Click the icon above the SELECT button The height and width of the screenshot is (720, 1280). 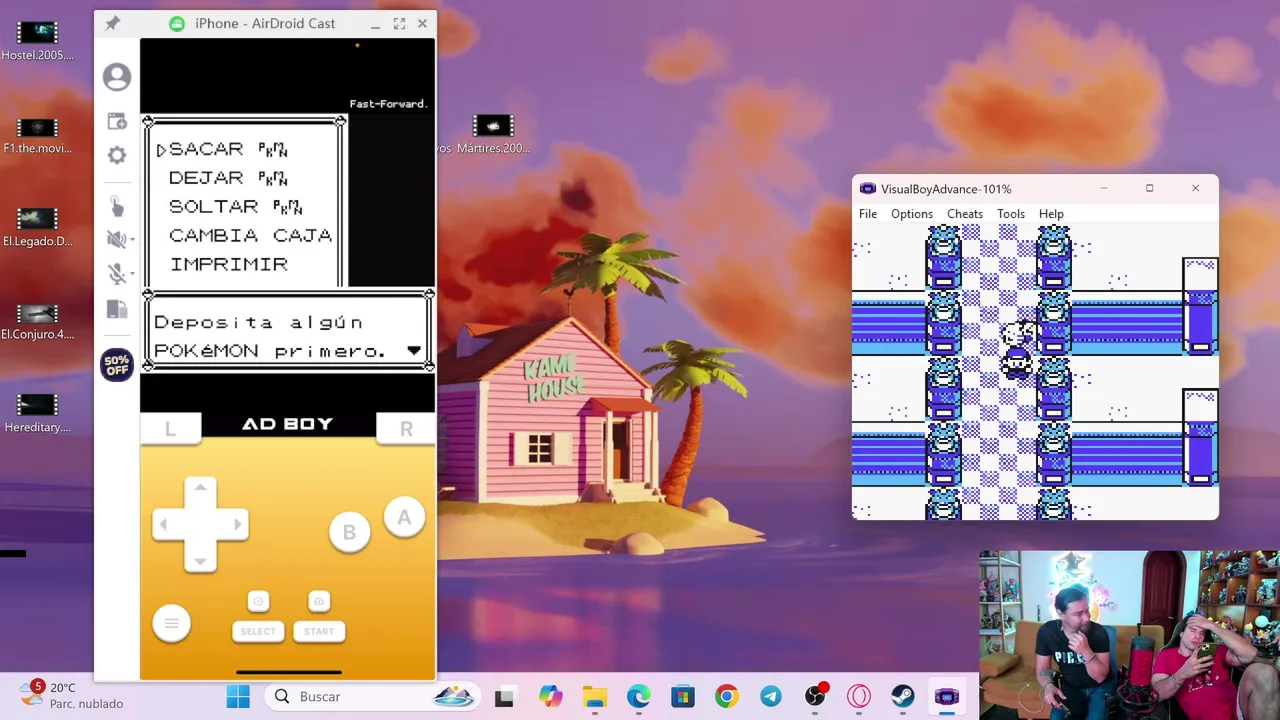tap(258, 601)
